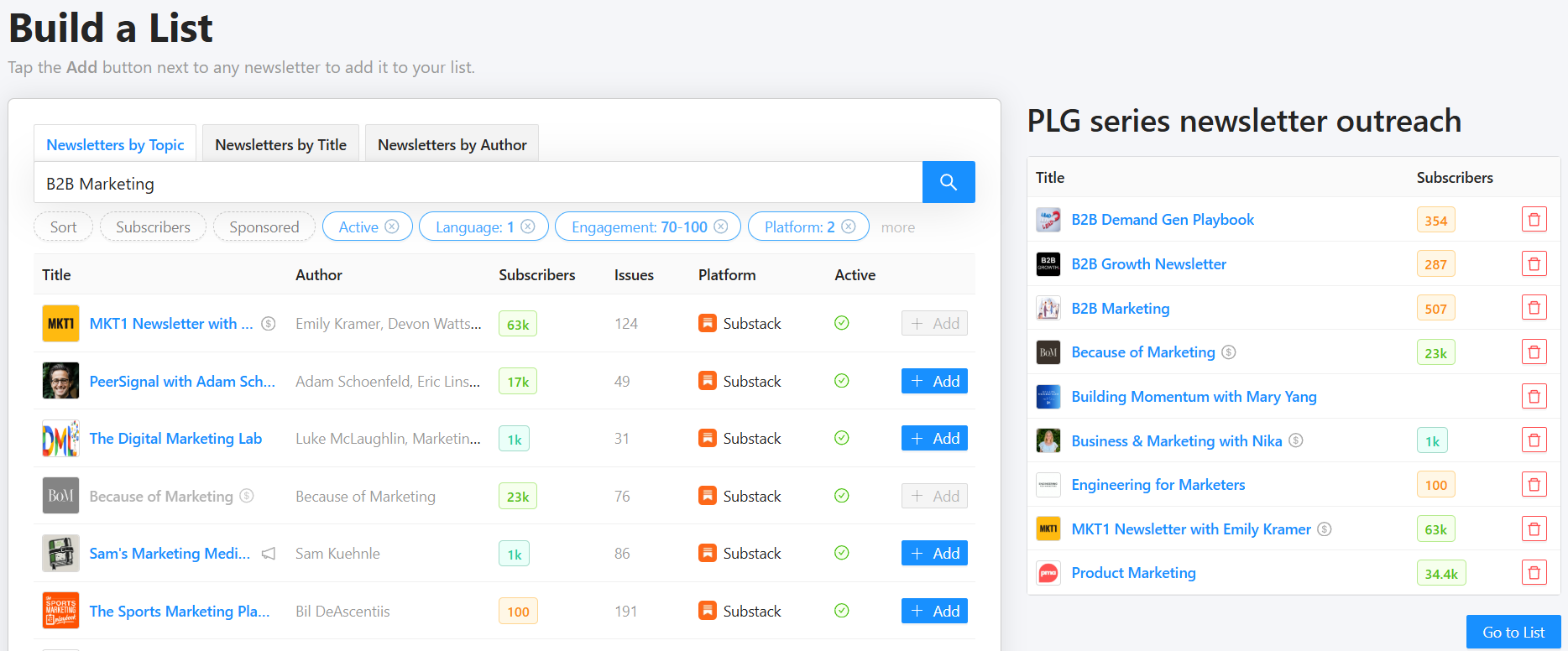Switch to Newsletters by Author tab

pyautogui.click(x=452, y=144)
